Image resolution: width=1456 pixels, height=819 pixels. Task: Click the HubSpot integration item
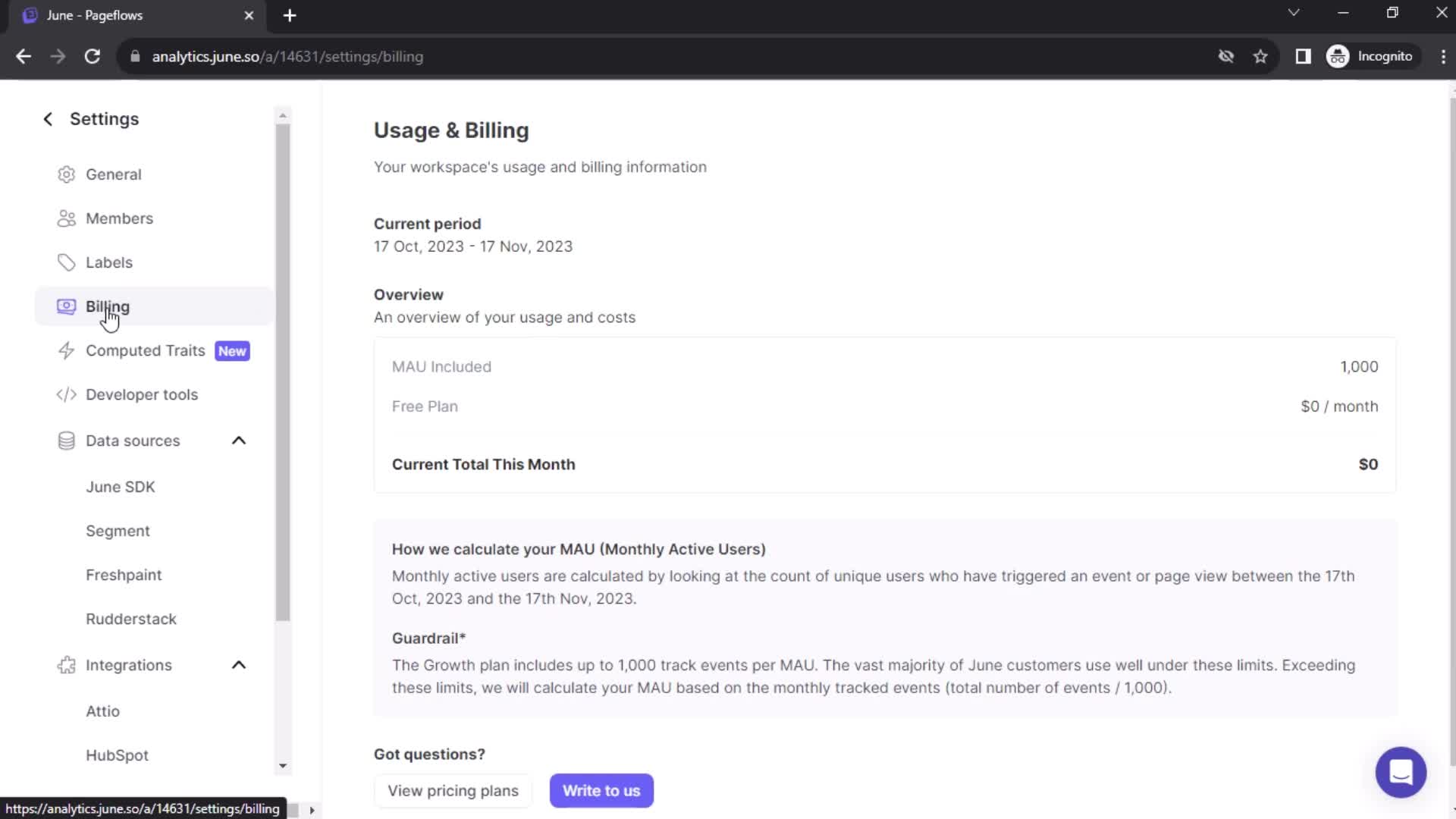[x=117, y=755]
